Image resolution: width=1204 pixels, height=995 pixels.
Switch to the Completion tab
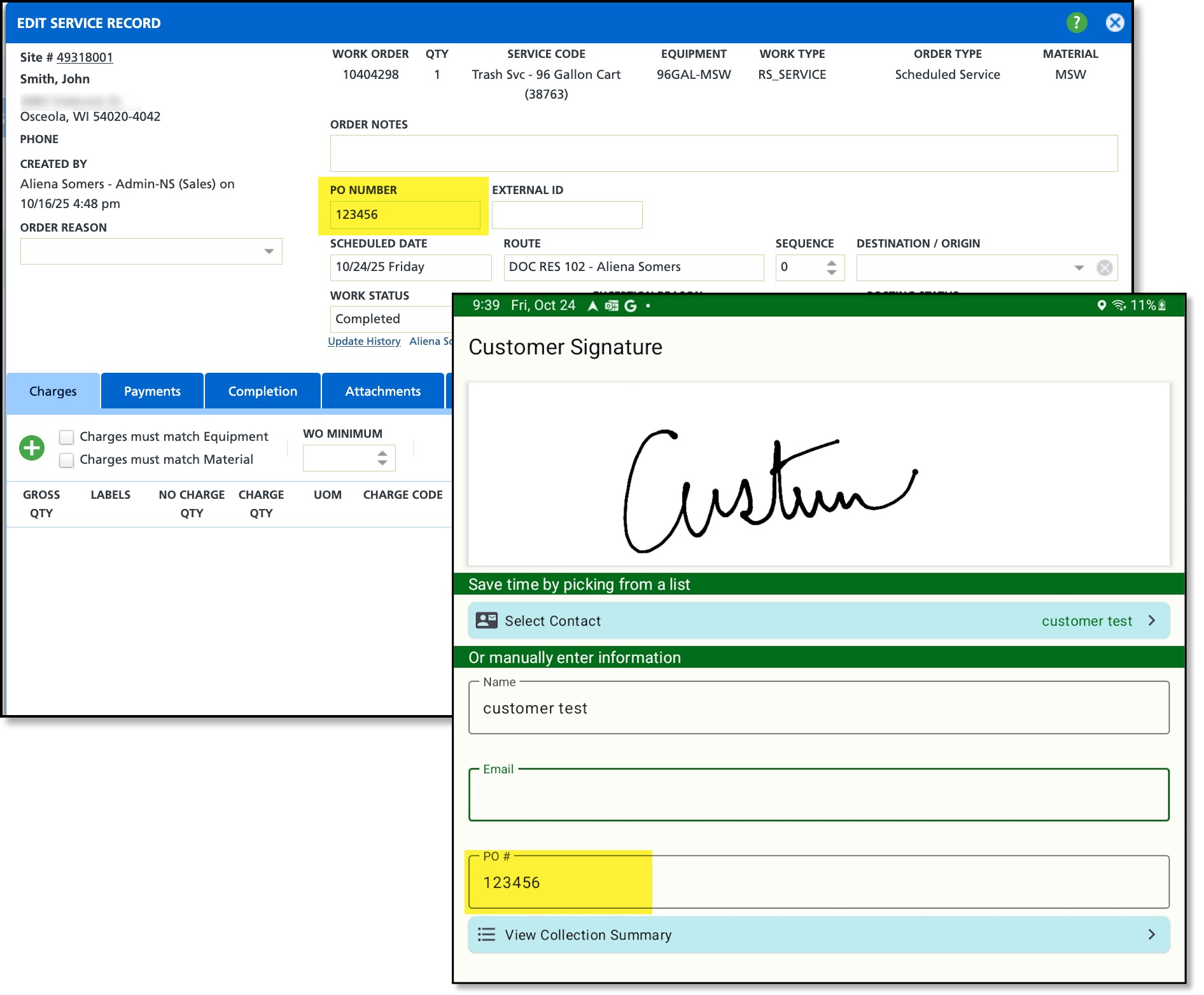[x=263, y=391]
